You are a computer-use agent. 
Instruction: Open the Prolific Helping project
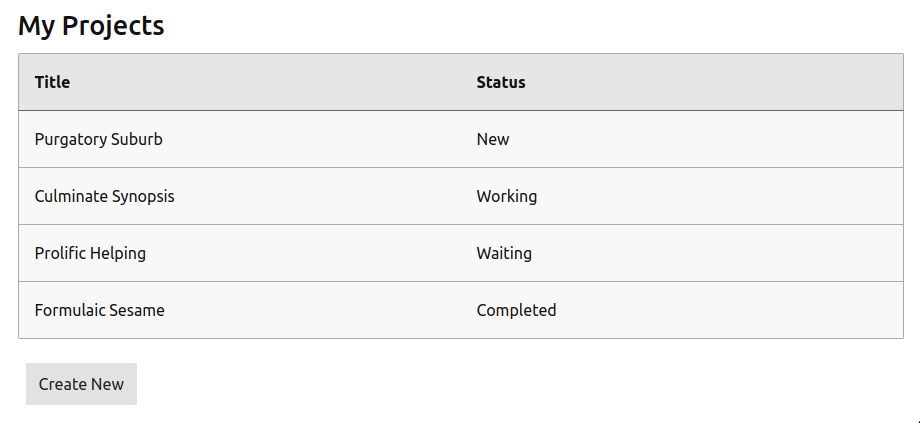tap(90, 253)
